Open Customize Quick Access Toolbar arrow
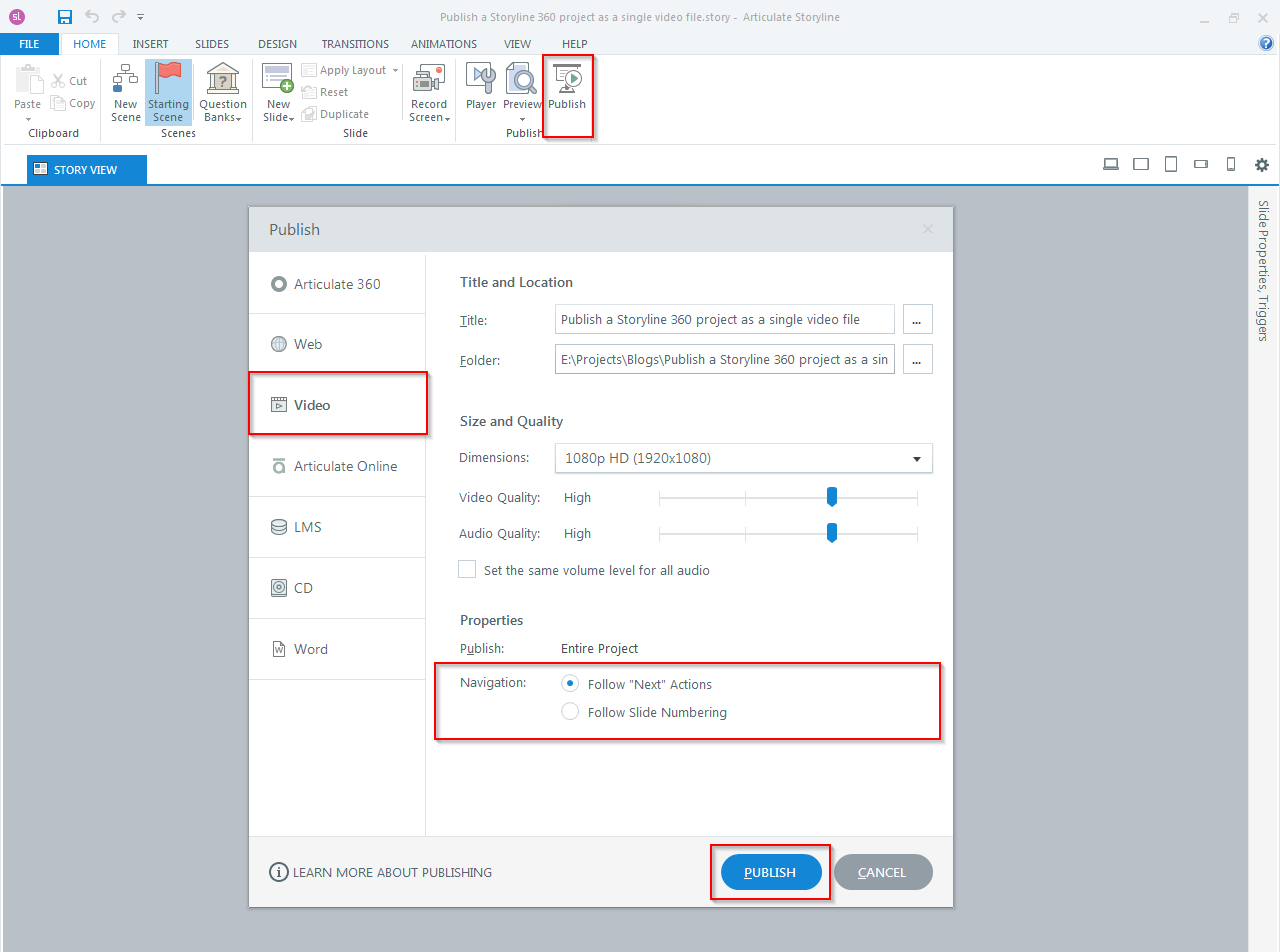This screenshot has height=952, width=1280. point(141,17)
